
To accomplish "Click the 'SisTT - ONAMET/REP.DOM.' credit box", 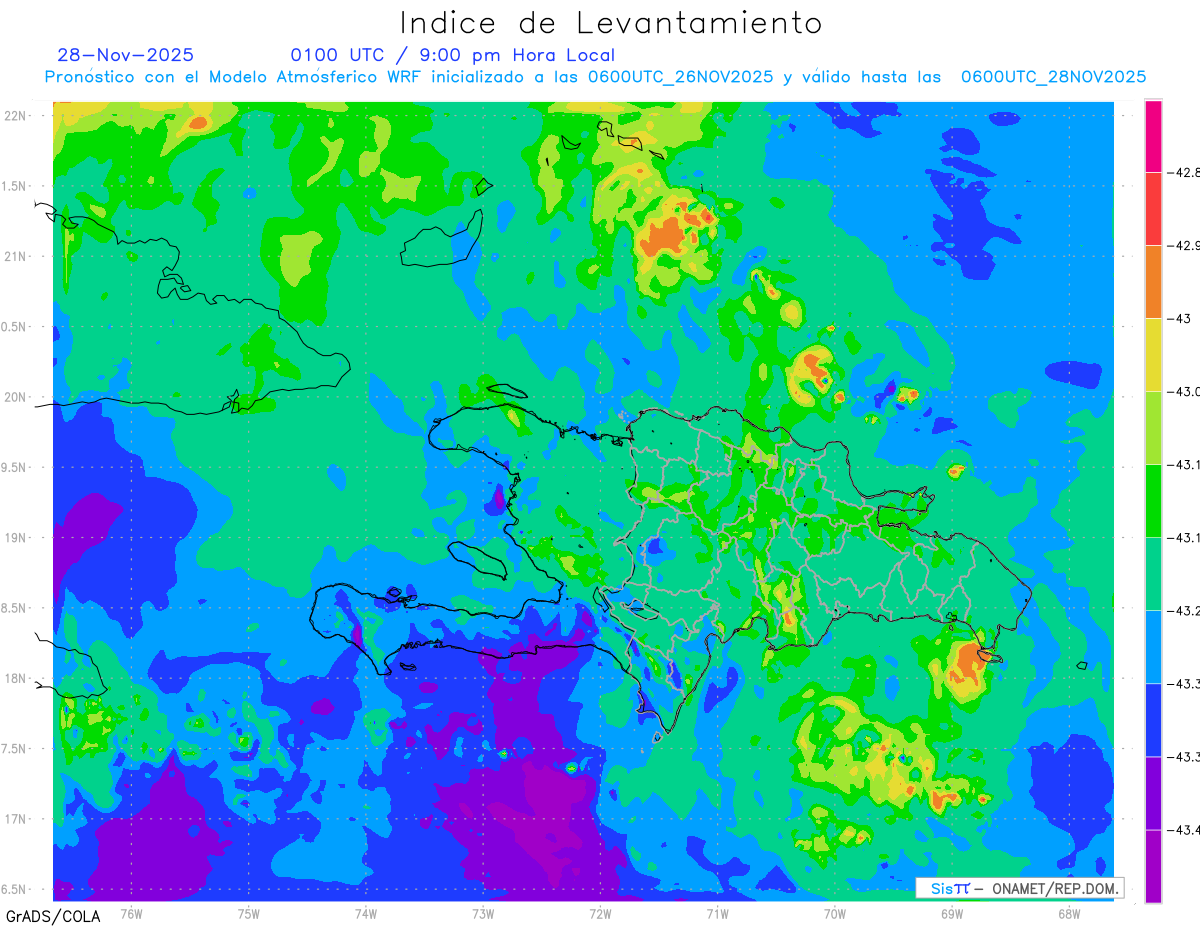I will [1019, 888].
